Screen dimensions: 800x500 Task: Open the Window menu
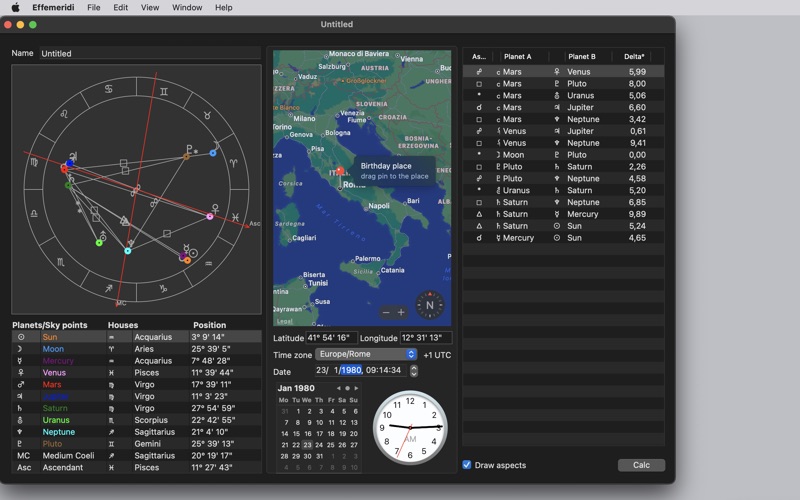[x=187, y=7]
